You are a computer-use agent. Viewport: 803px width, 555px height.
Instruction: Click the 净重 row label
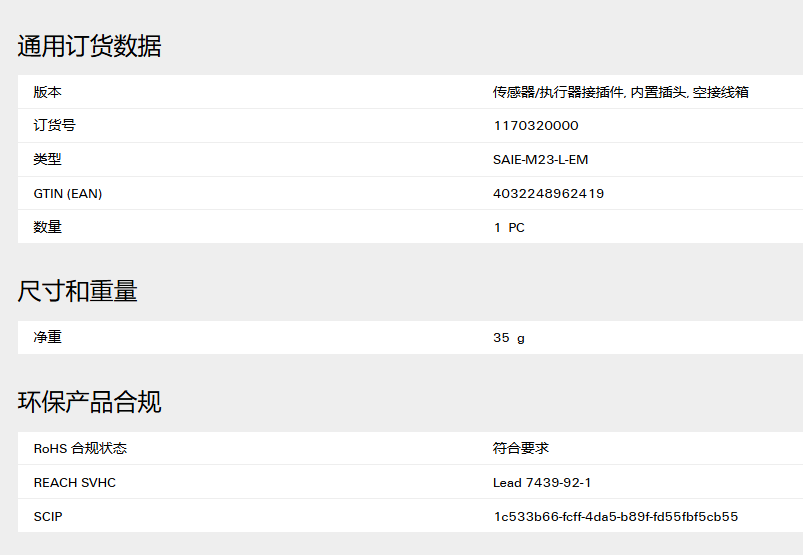[48, 337]
